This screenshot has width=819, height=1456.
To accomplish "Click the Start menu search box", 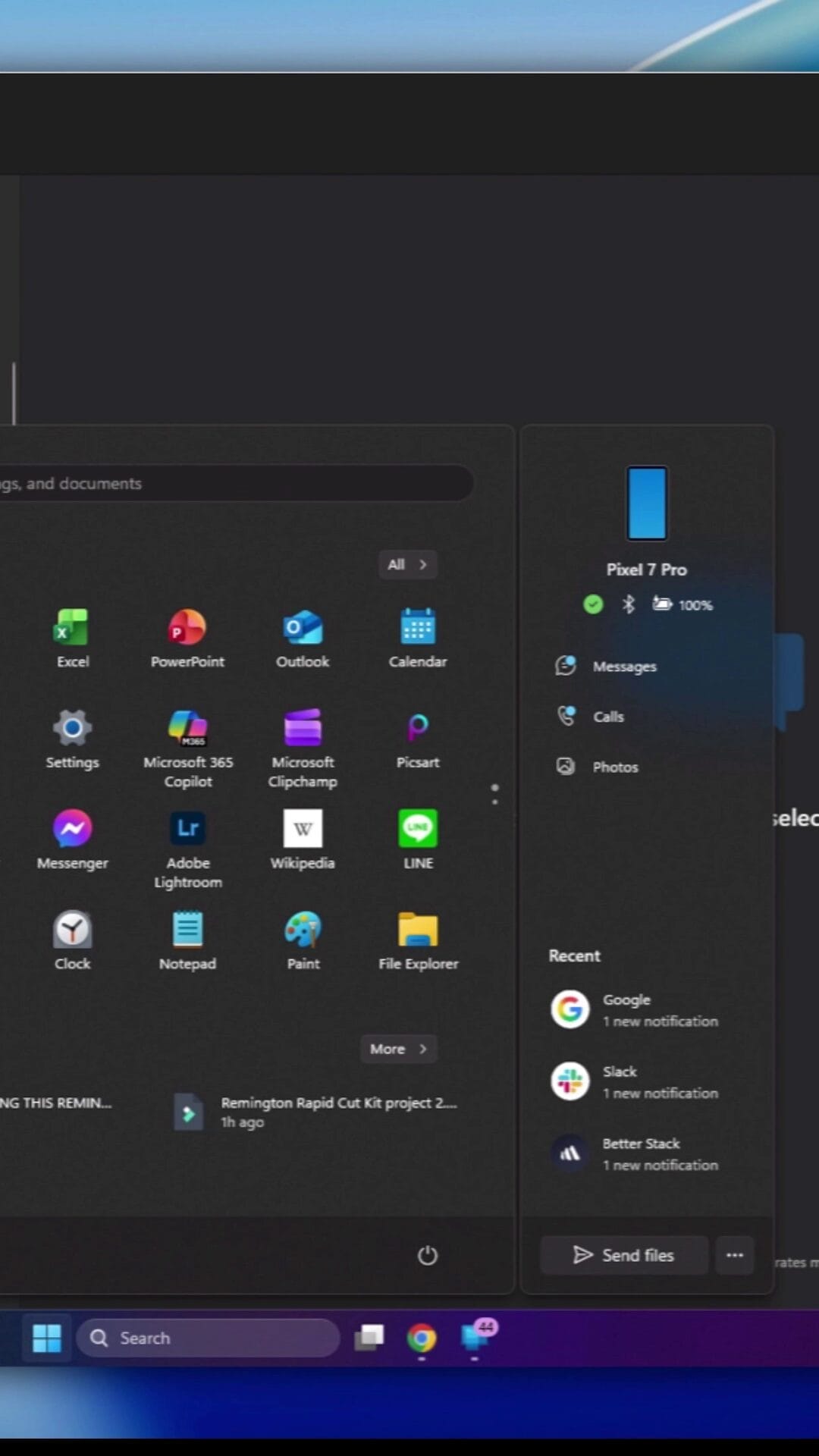I will 237,483.
